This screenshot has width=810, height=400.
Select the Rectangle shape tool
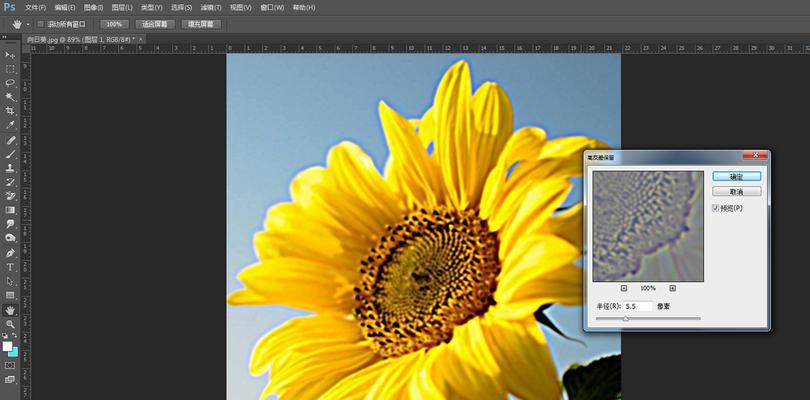tap(10, 295)
